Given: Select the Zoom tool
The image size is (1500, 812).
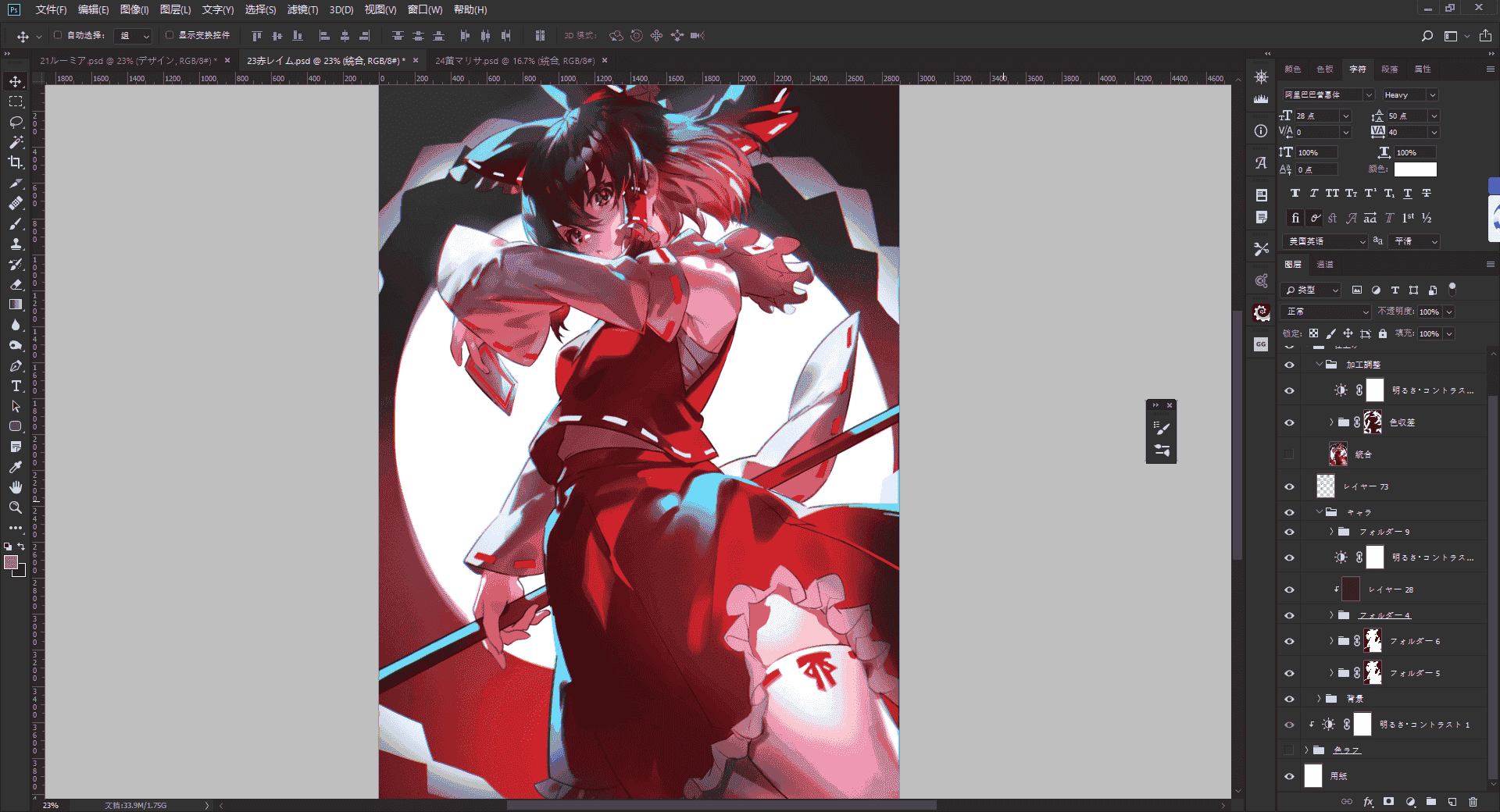Looking at the screenshot, I should click(16, 507).
